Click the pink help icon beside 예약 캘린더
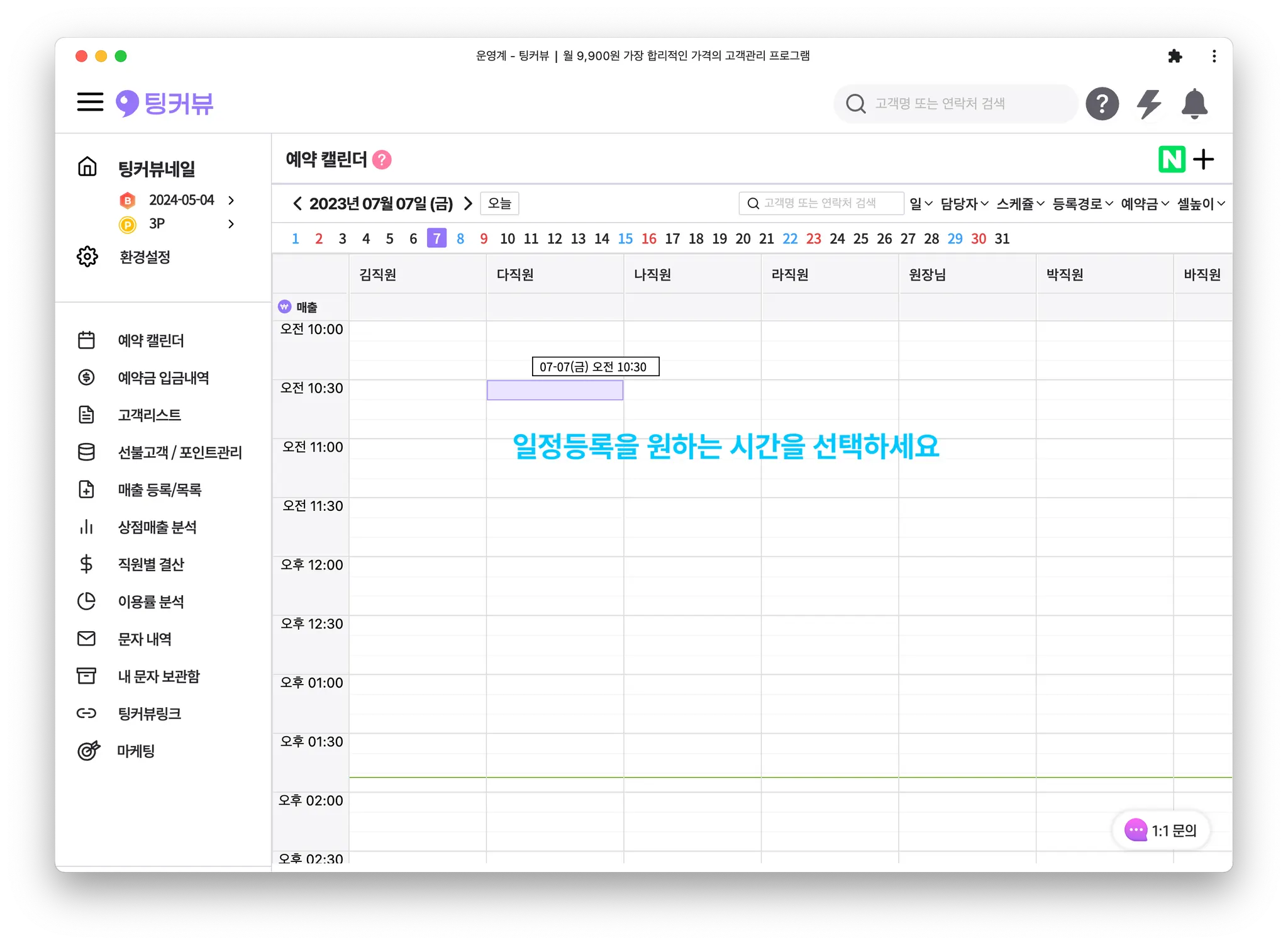1288x945 pixels. pos(382,160)
